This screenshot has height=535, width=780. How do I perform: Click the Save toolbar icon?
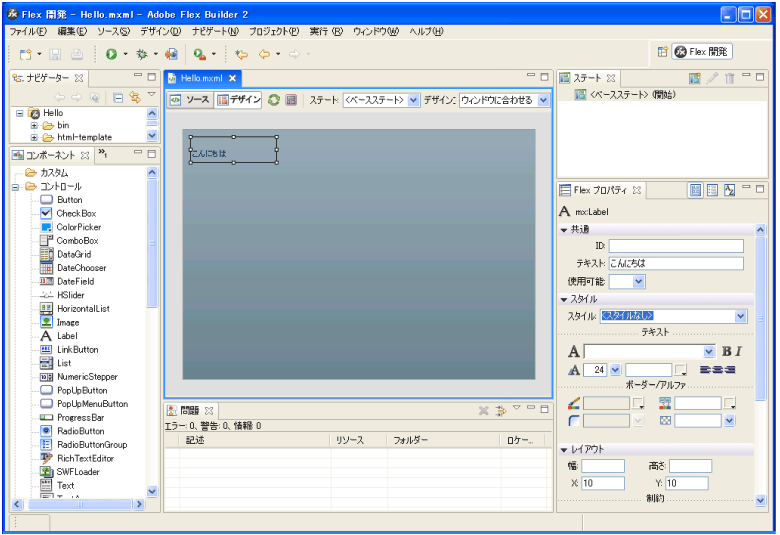pos(55,54)
